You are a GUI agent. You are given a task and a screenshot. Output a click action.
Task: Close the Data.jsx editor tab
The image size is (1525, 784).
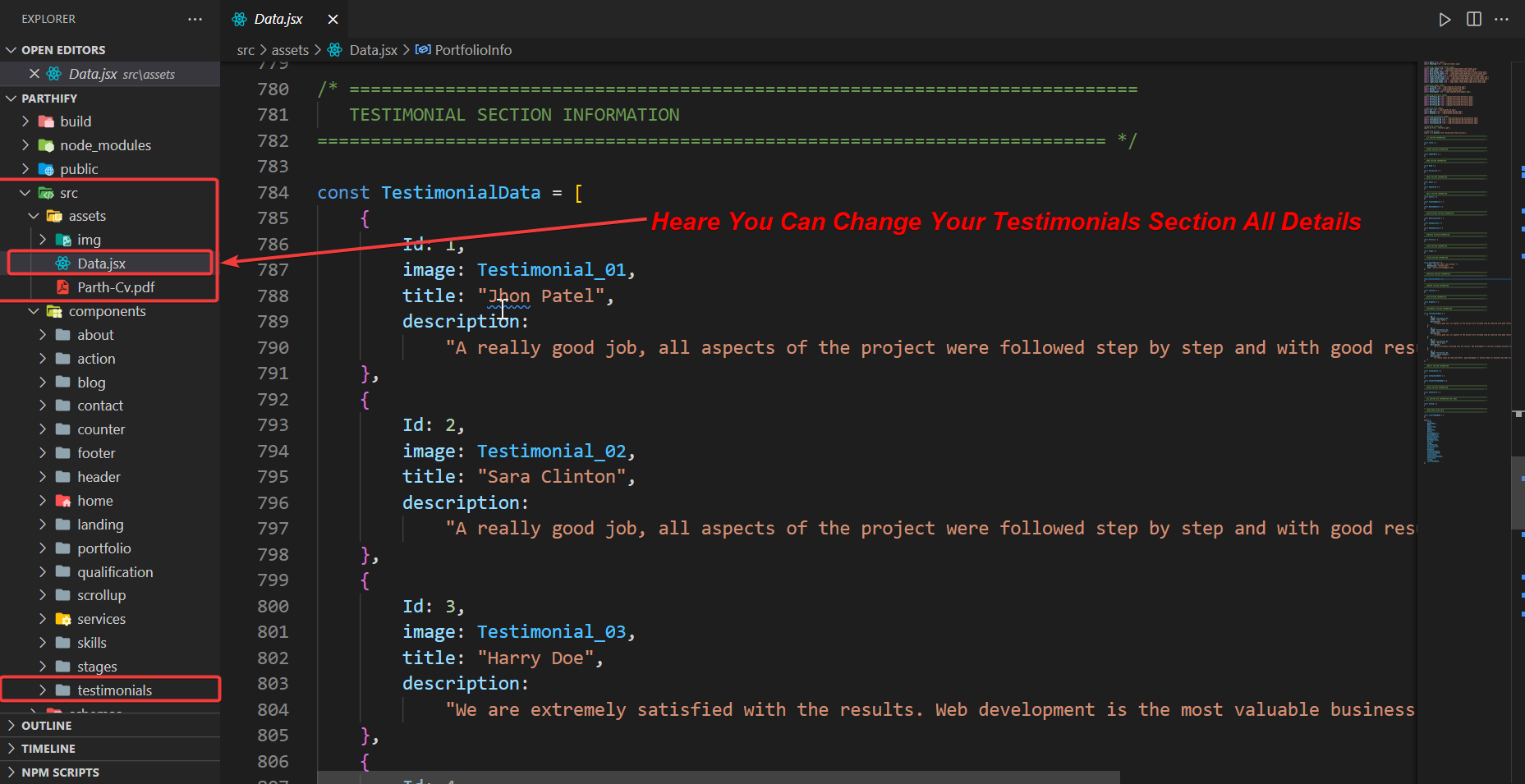(x=333, y=20)
